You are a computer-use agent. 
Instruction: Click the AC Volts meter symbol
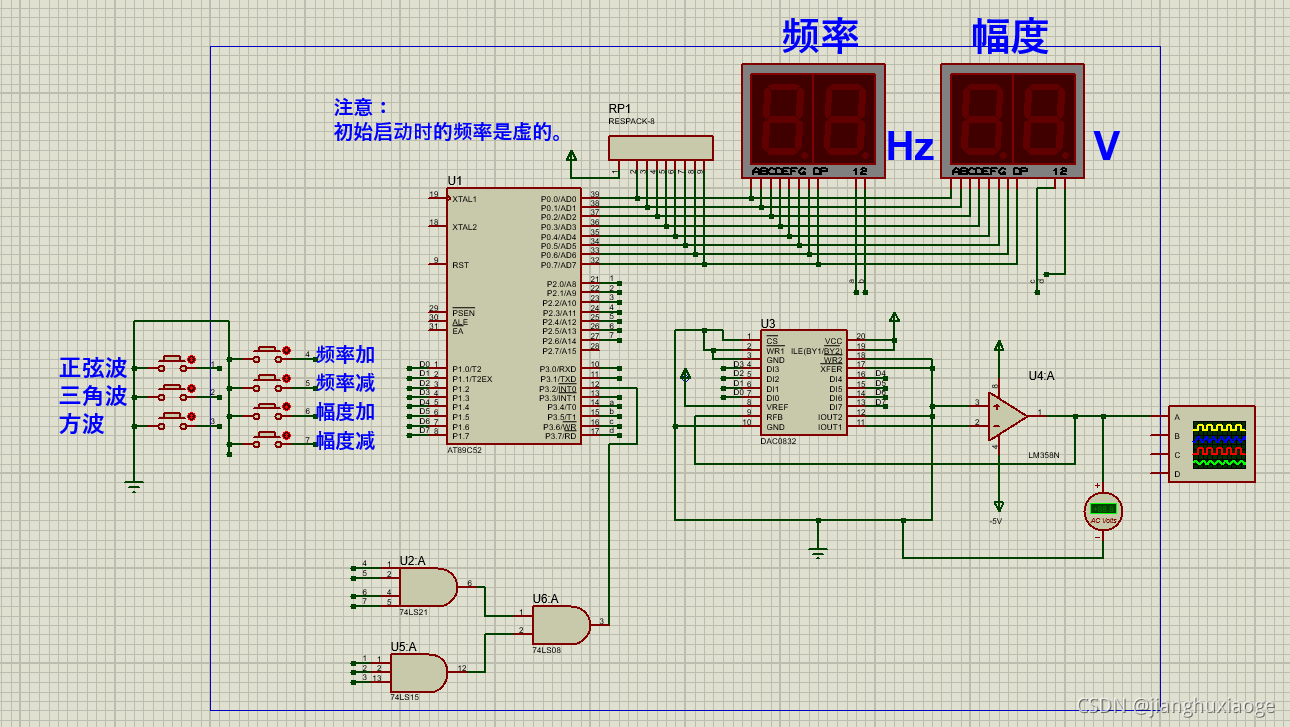(x=1103, y=511)
